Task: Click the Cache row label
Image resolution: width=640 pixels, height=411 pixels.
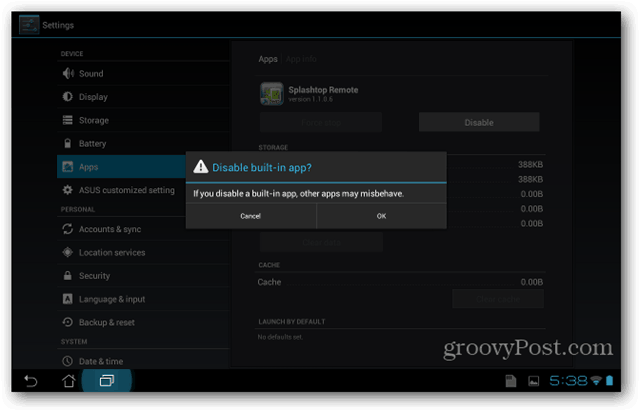Action: pos(269,282)
